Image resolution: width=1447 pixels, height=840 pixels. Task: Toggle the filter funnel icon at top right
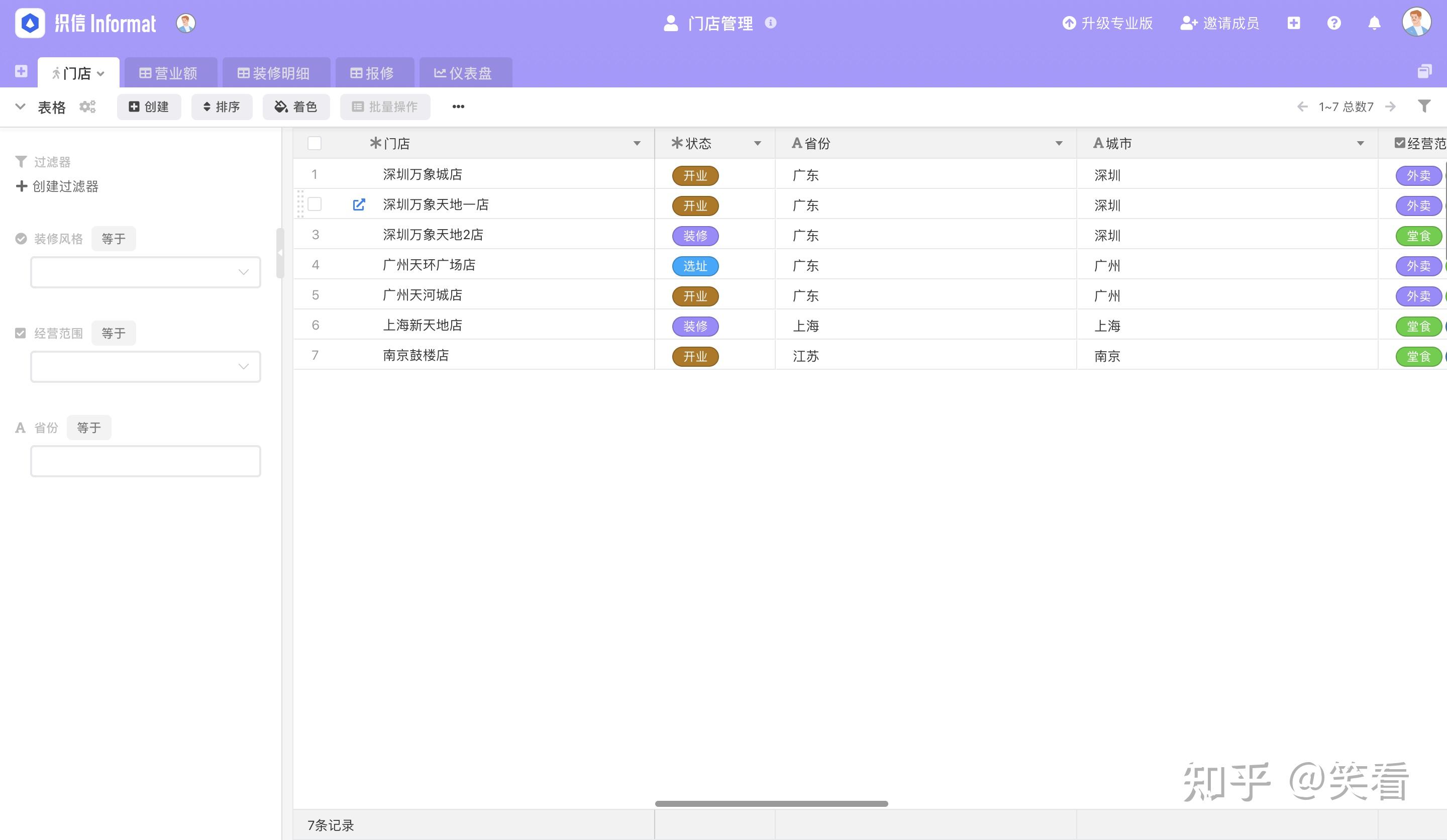(x=1424, y=106)
